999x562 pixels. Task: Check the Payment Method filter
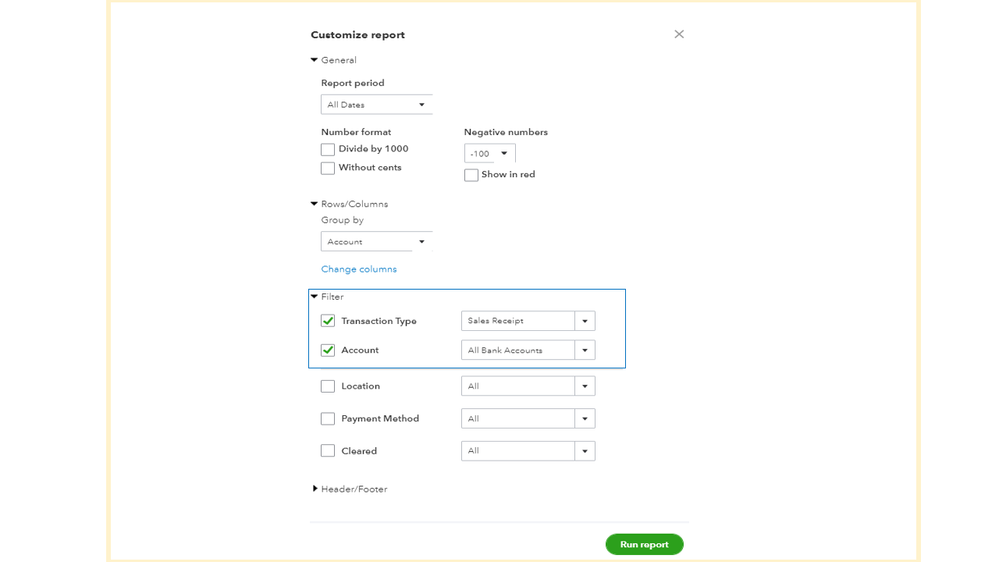[328, 419]
